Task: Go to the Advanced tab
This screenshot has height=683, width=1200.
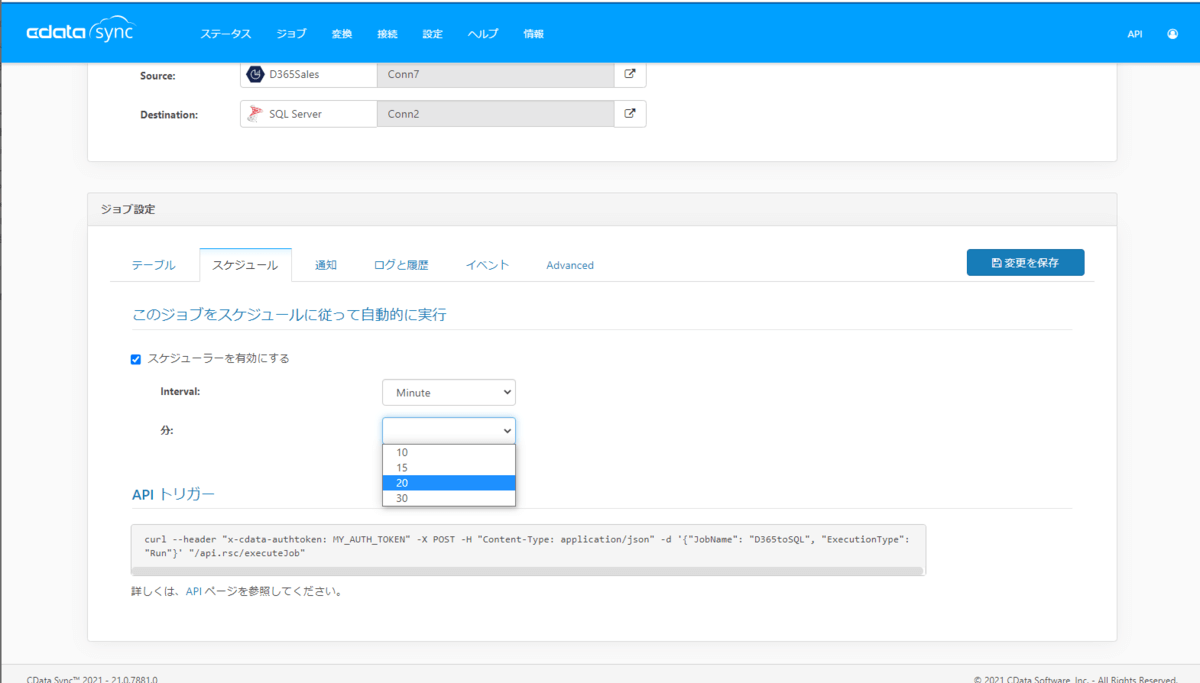Action: pyautogui.click(x=570, y=265)
